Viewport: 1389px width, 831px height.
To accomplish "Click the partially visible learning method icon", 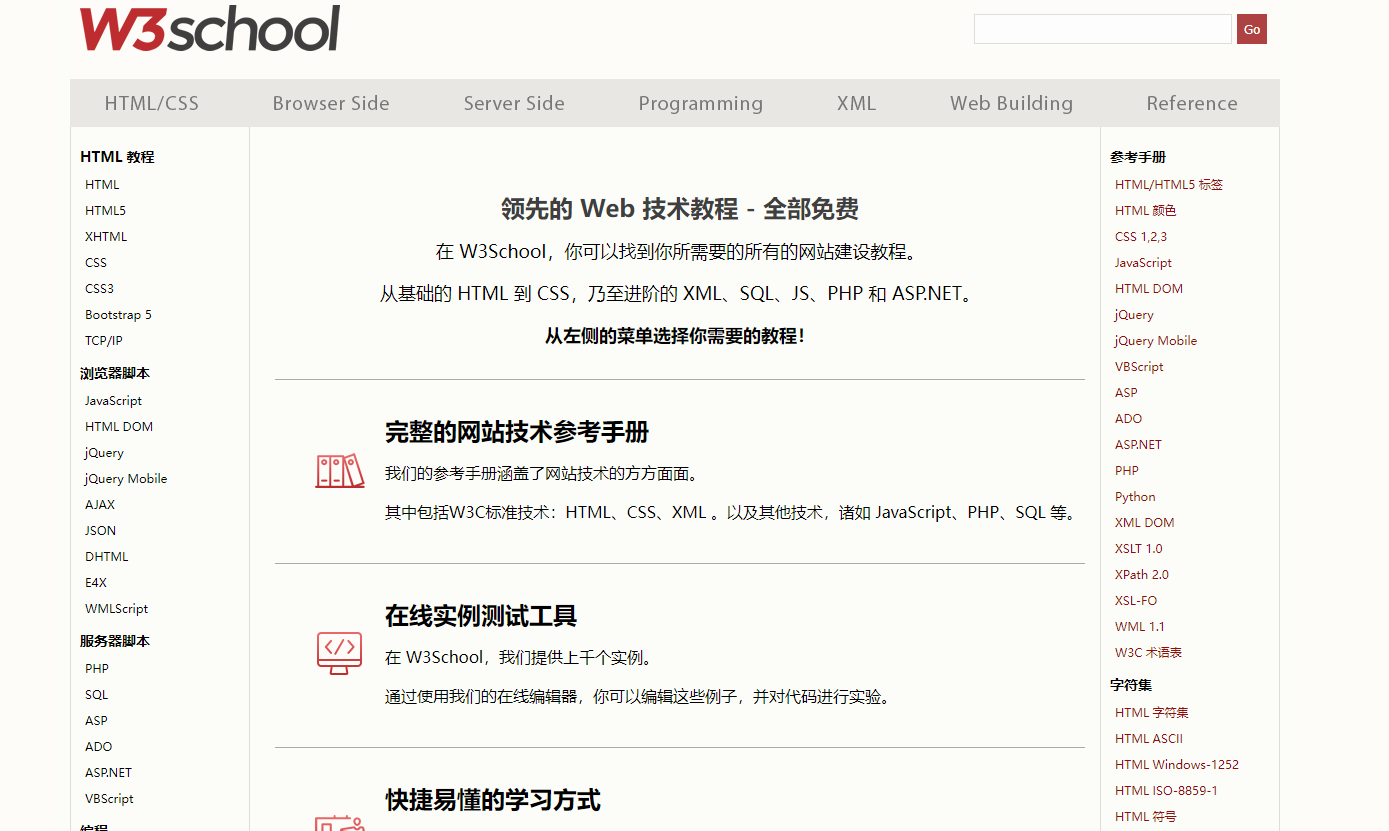I will (x=339, y=822).
